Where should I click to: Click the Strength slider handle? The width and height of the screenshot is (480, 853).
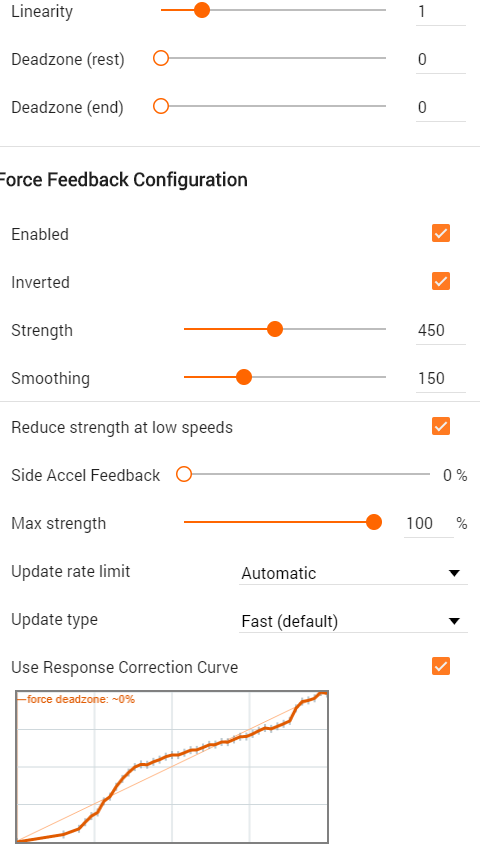pos(275,329)
